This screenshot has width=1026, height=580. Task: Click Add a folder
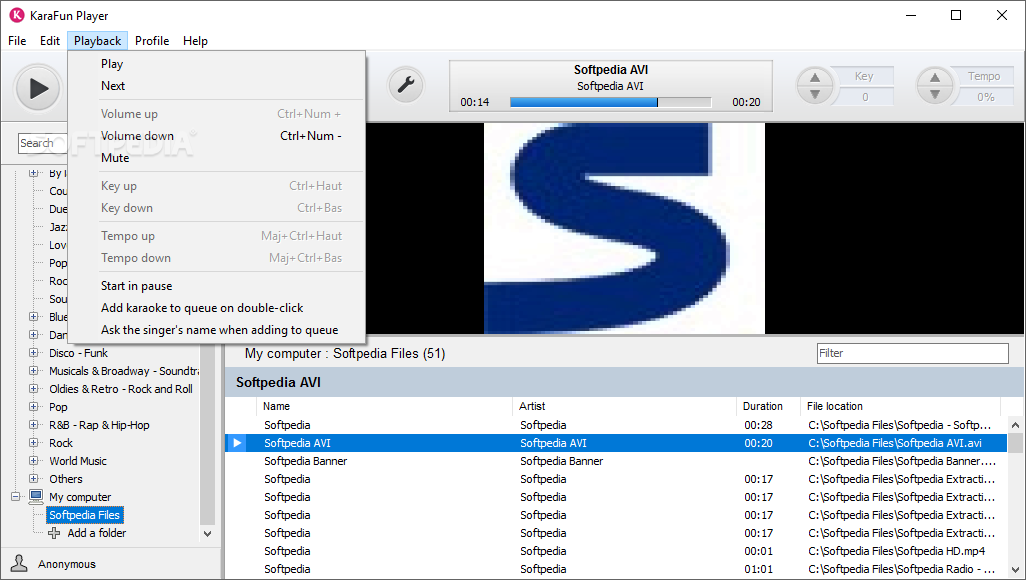pyautogui.click(x=96, y=533)
